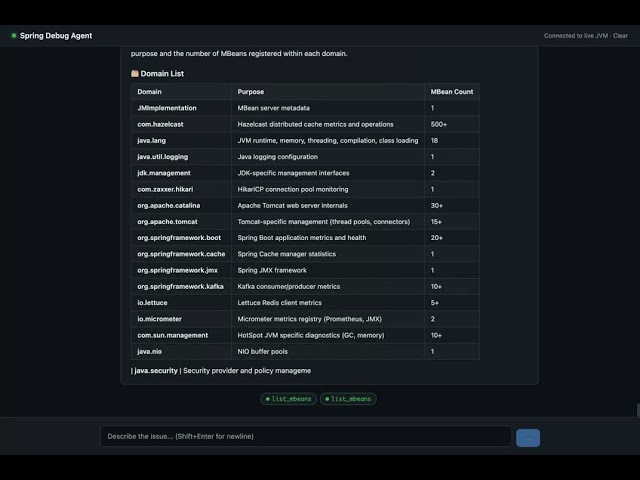Click the first list_mbeans tool chip
The height and width of the screenshot is (480, 640).
pos(289,399)
